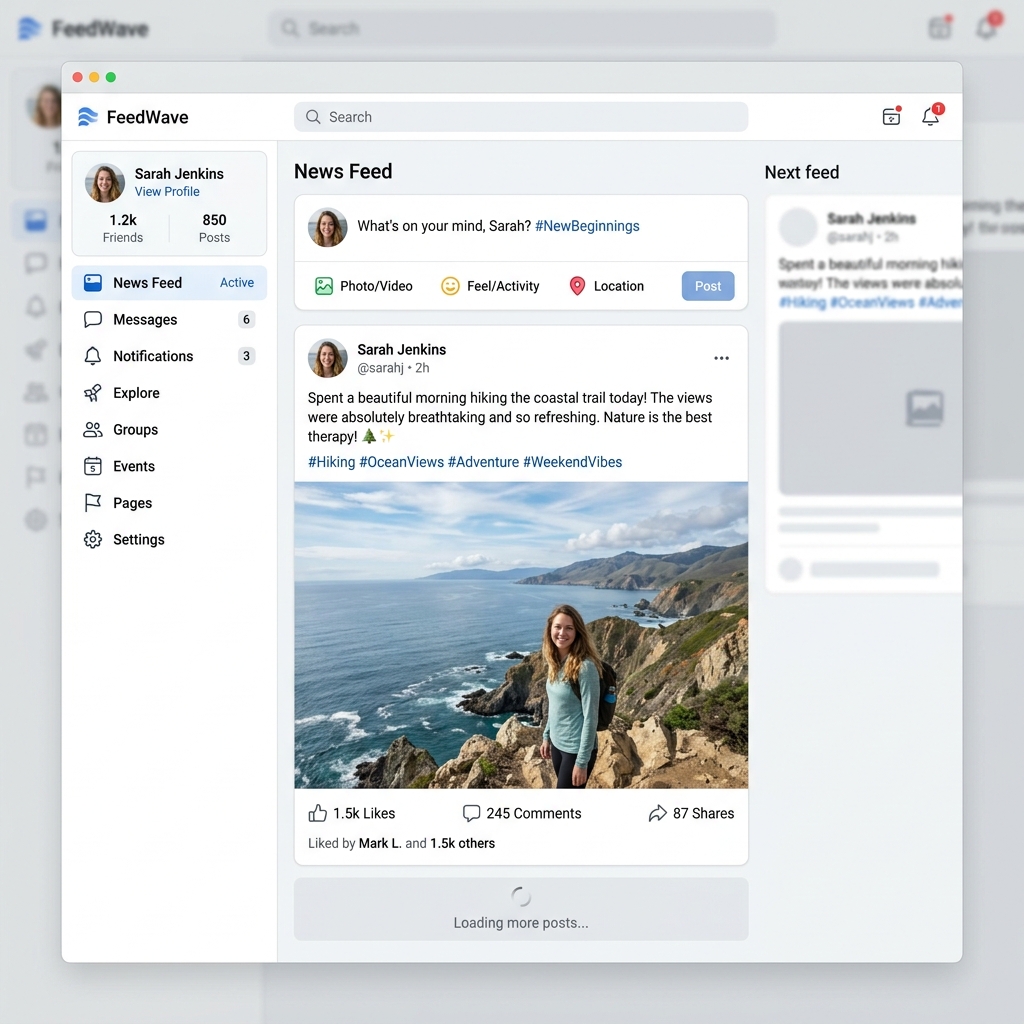Screen dimensions: 1024x1024
Task: Click the #Adventure hashtag
Action: click(483, 462)
